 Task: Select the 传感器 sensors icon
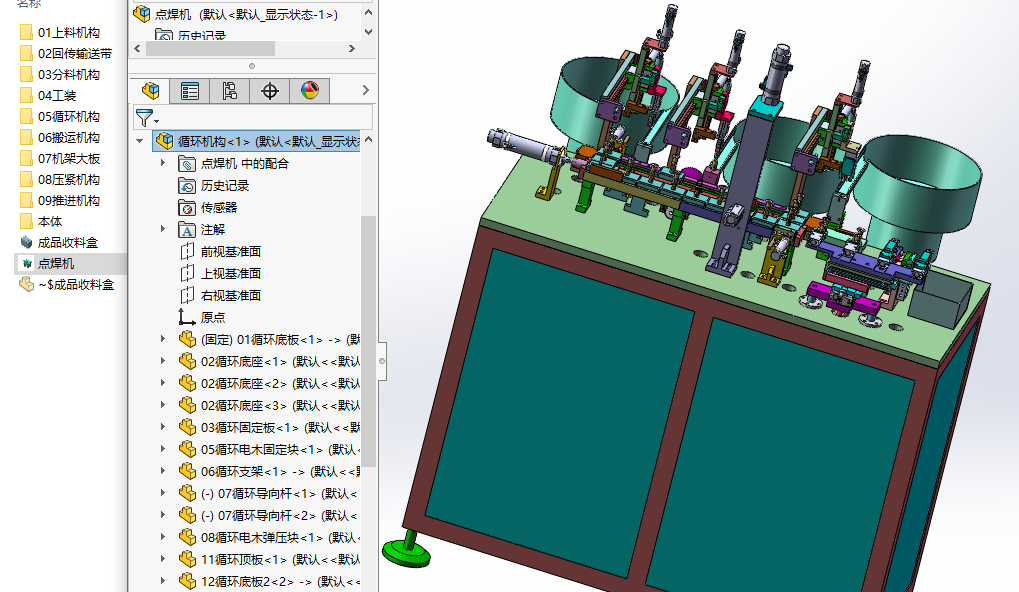tap(187, 208)
